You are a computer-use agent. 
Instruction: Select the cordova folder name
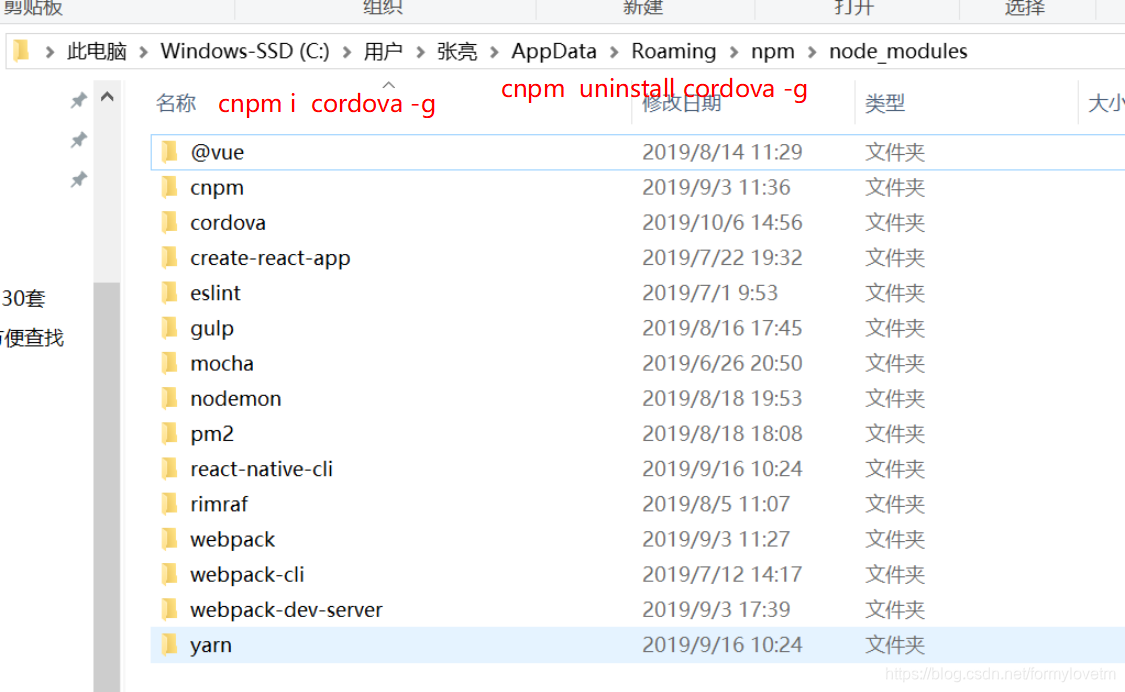227,223
